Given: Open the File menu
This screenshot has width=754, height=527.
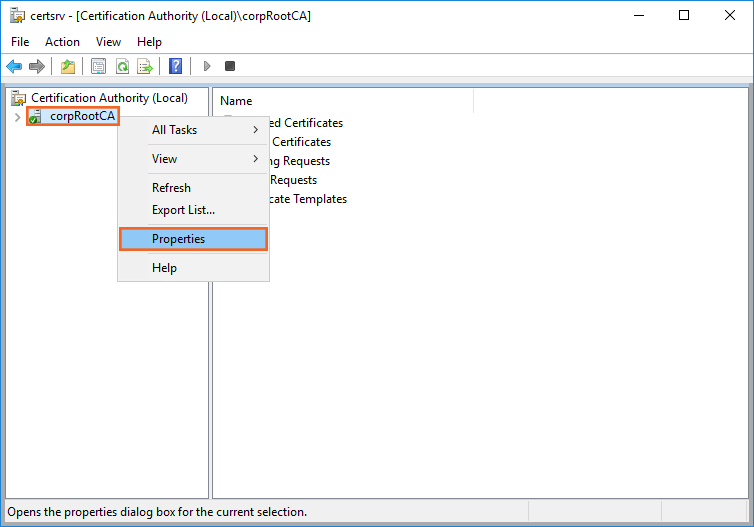Looking at the screenshot, I should (x=20, y=42).
